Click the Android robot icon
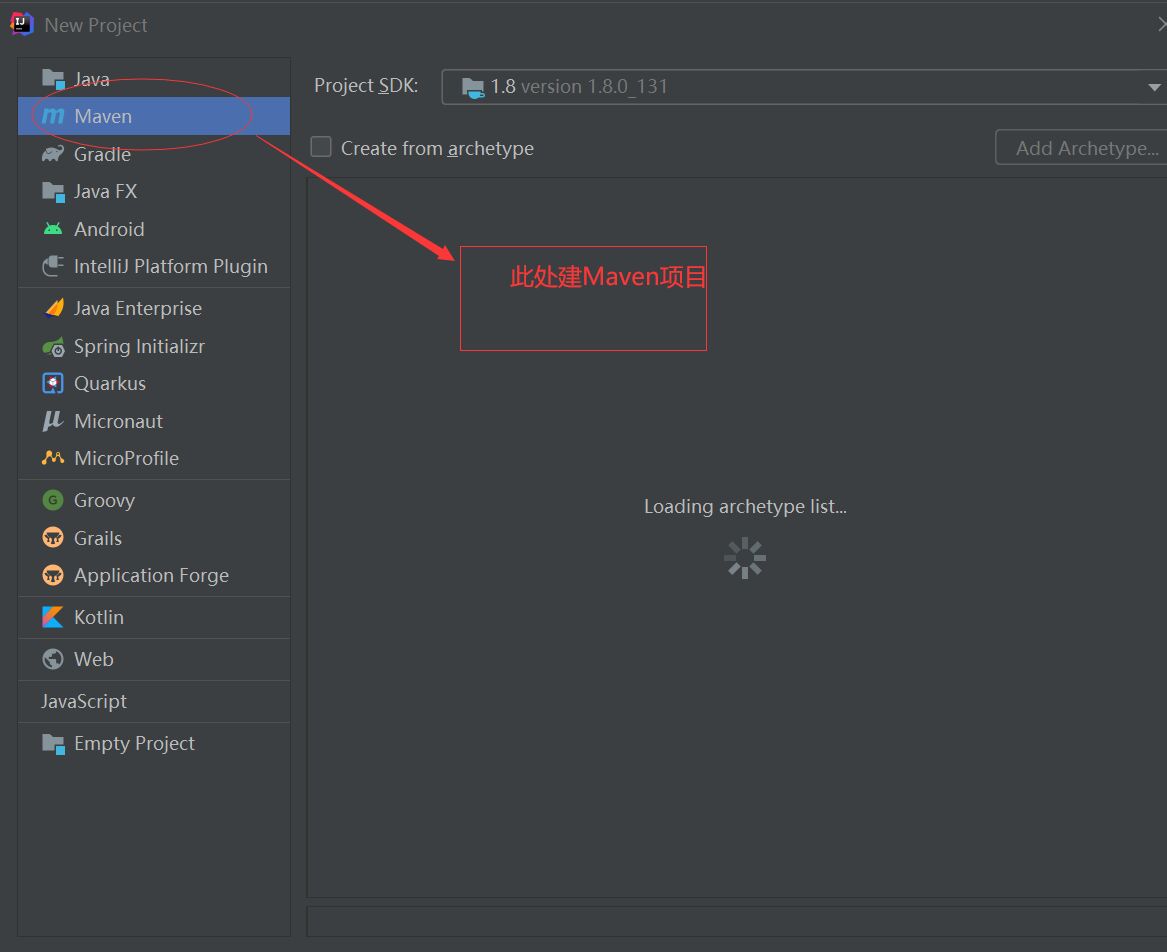 (53, 229)
